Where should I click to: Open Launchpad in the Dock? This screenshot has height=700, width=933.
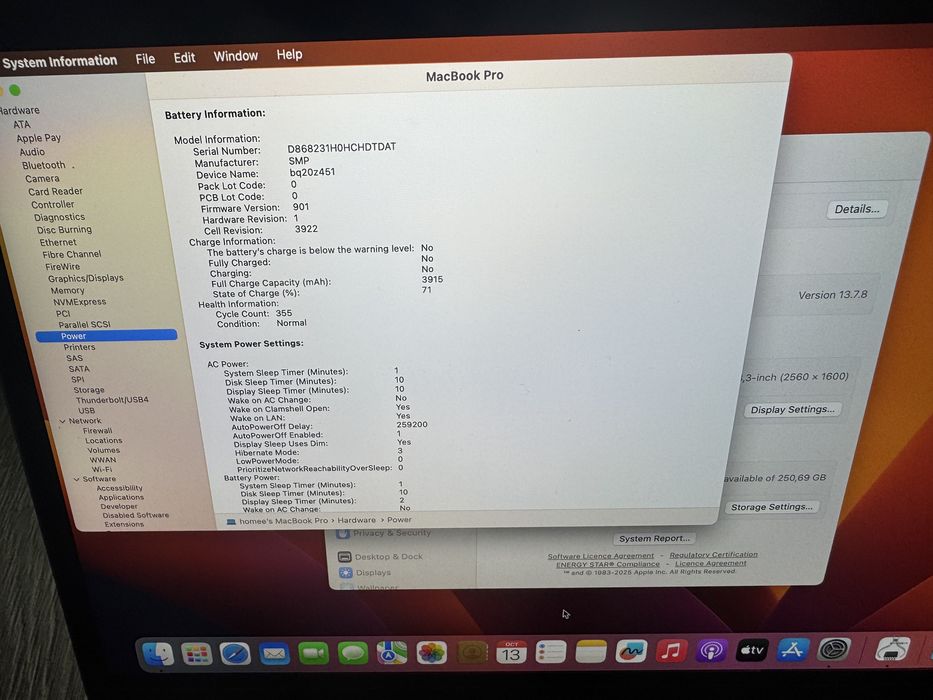pos(197,654)
